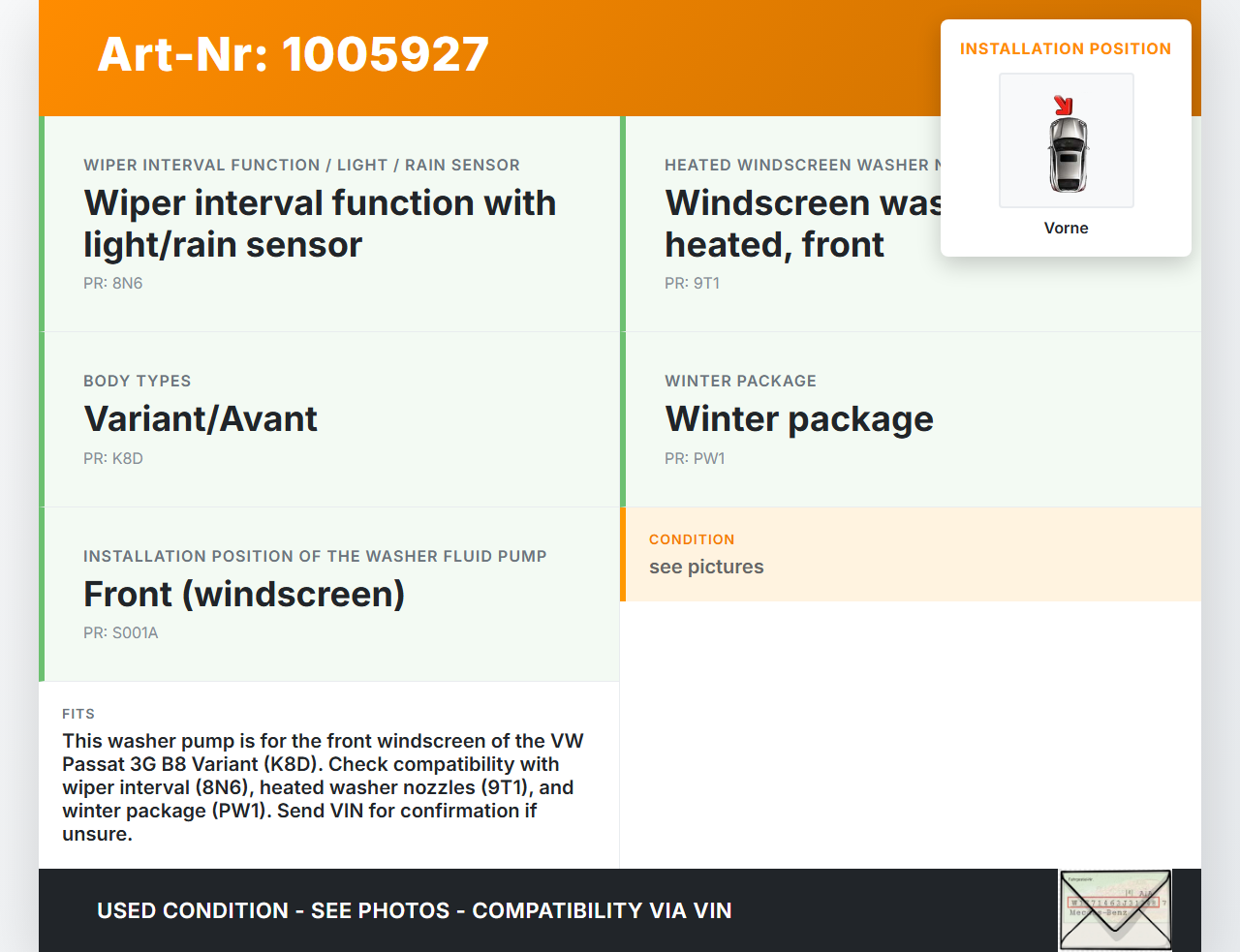Viewport: 1240px width, 952px height.
Task: Select the Variant/Avant body type
Action: pos(201,418)
